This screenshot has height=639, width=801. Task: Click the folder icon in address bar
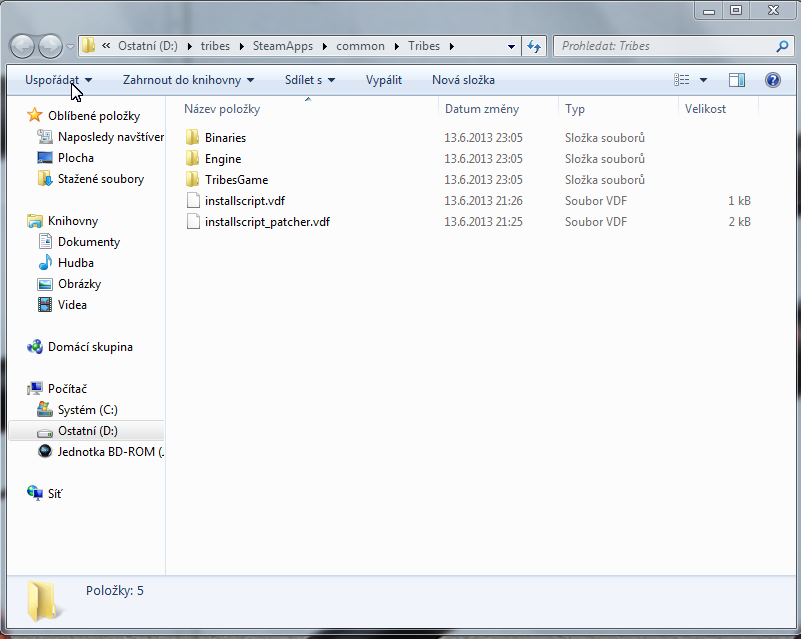(x=89, y=45)
